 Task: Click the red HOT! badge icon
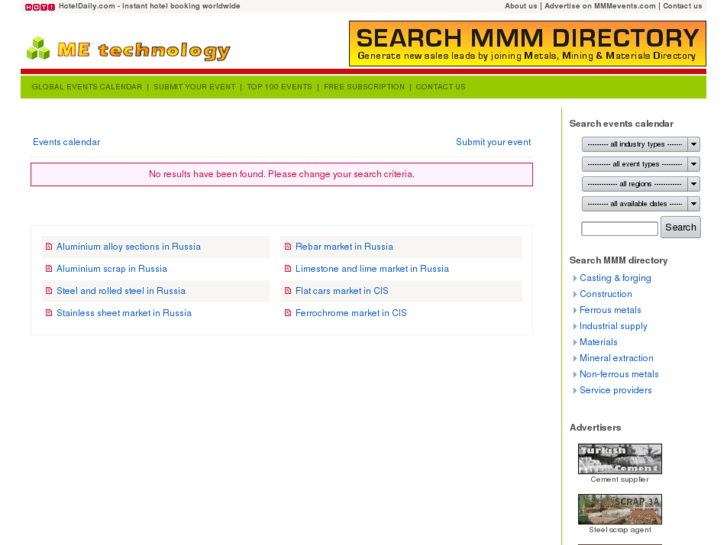40,6
